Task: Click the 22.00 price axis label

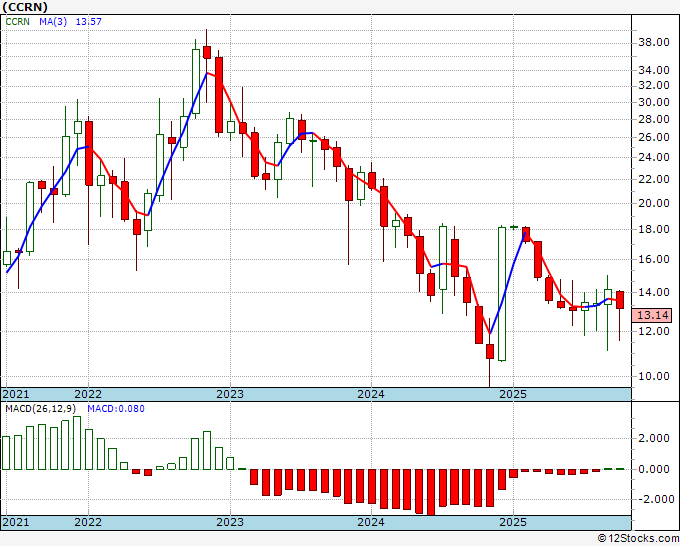Action: tap(654, 179)
